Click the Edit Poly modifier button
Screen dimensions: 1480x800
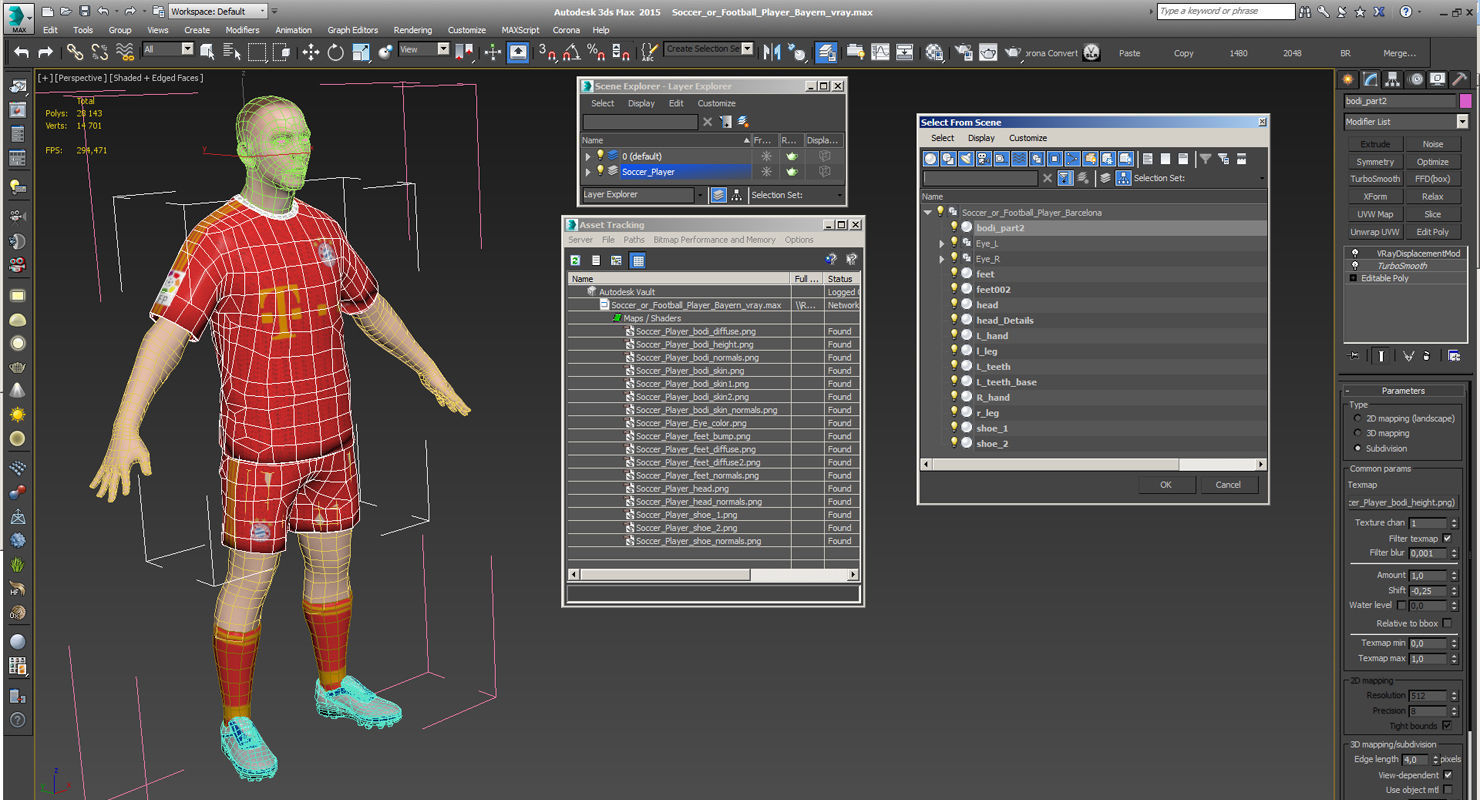click(1432, 232)
